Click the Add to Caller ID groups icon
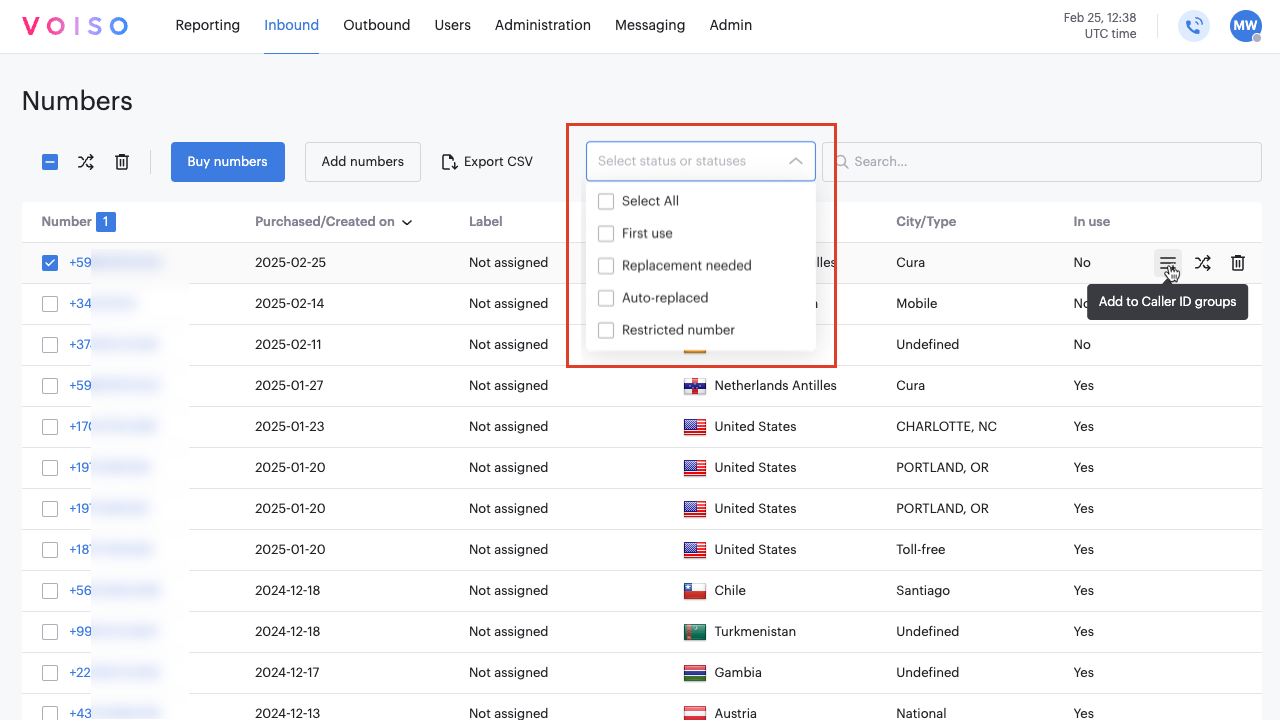The height and width of the screenshot is (720, 1280). 1168,262
